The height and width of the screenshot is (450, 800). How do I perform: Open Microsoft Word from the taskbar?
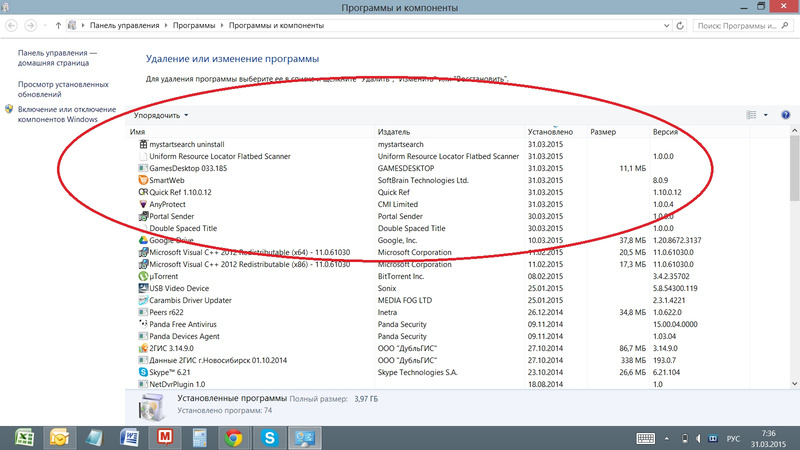pyautogui.click(x=128, y=437)
